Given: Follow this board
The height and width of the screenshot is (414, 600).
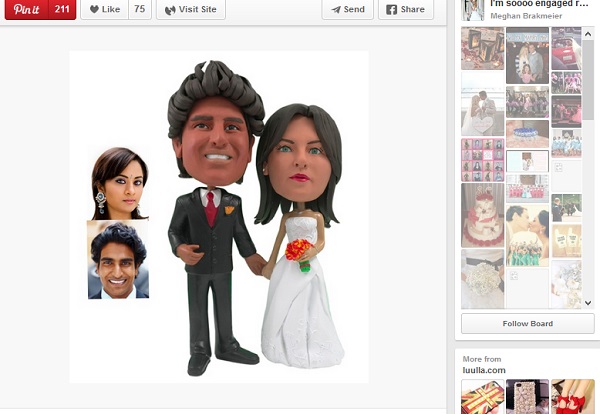Looking at the screenshot, I should click(527, 324).
